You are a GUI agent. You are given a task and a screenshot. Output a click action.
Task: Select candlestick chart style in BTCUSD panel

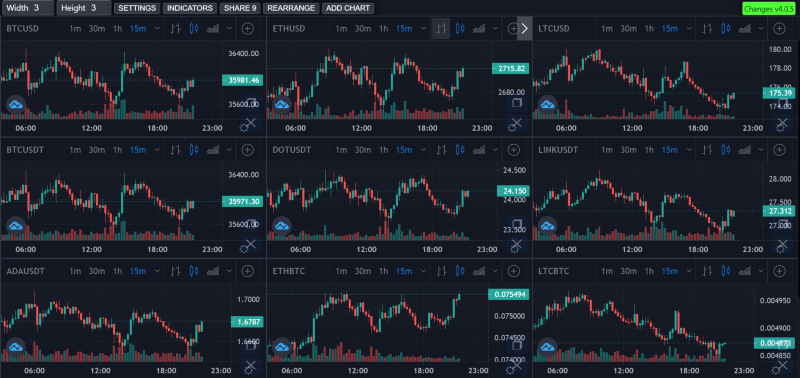(x=194, y=29)
